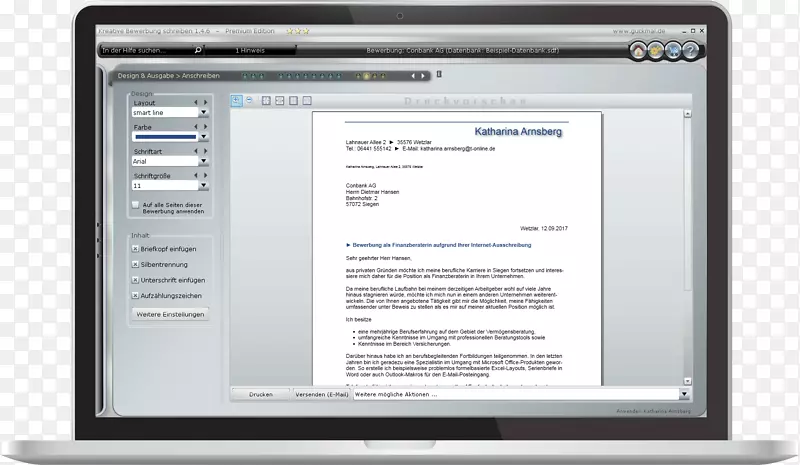Click the zoom out magnifier icon
The width and height of the screenshot is (800, 465).
[251, 100]
